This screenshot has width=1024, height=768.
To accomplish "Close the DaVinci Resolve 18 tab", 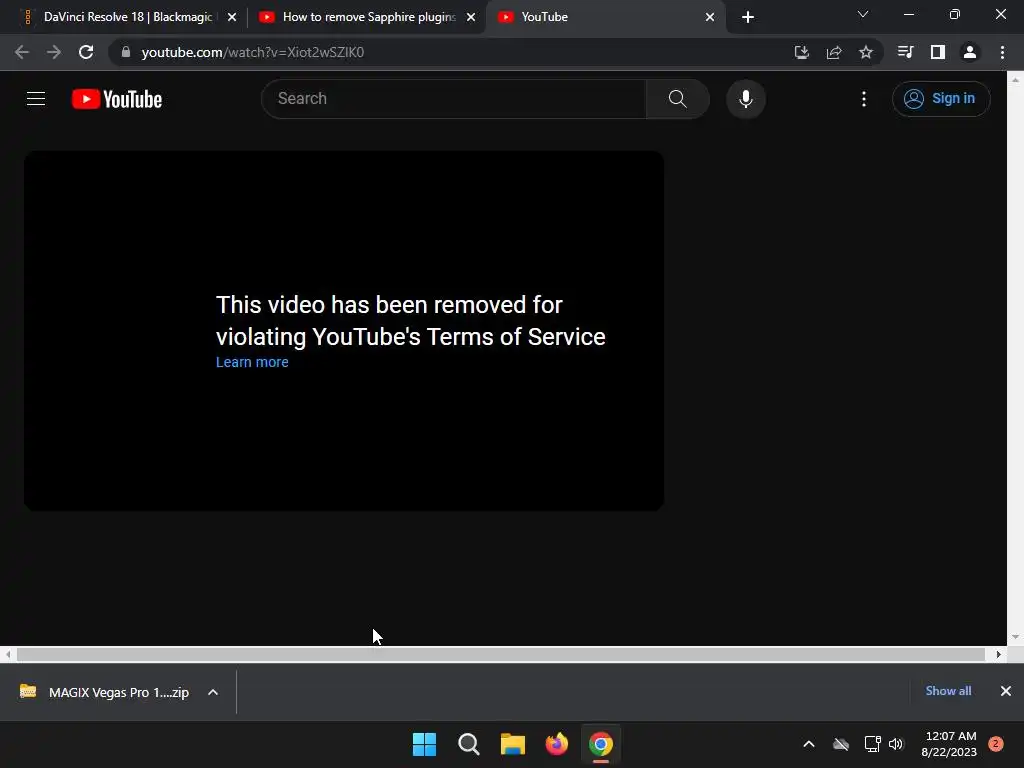I will coord(232,17).
